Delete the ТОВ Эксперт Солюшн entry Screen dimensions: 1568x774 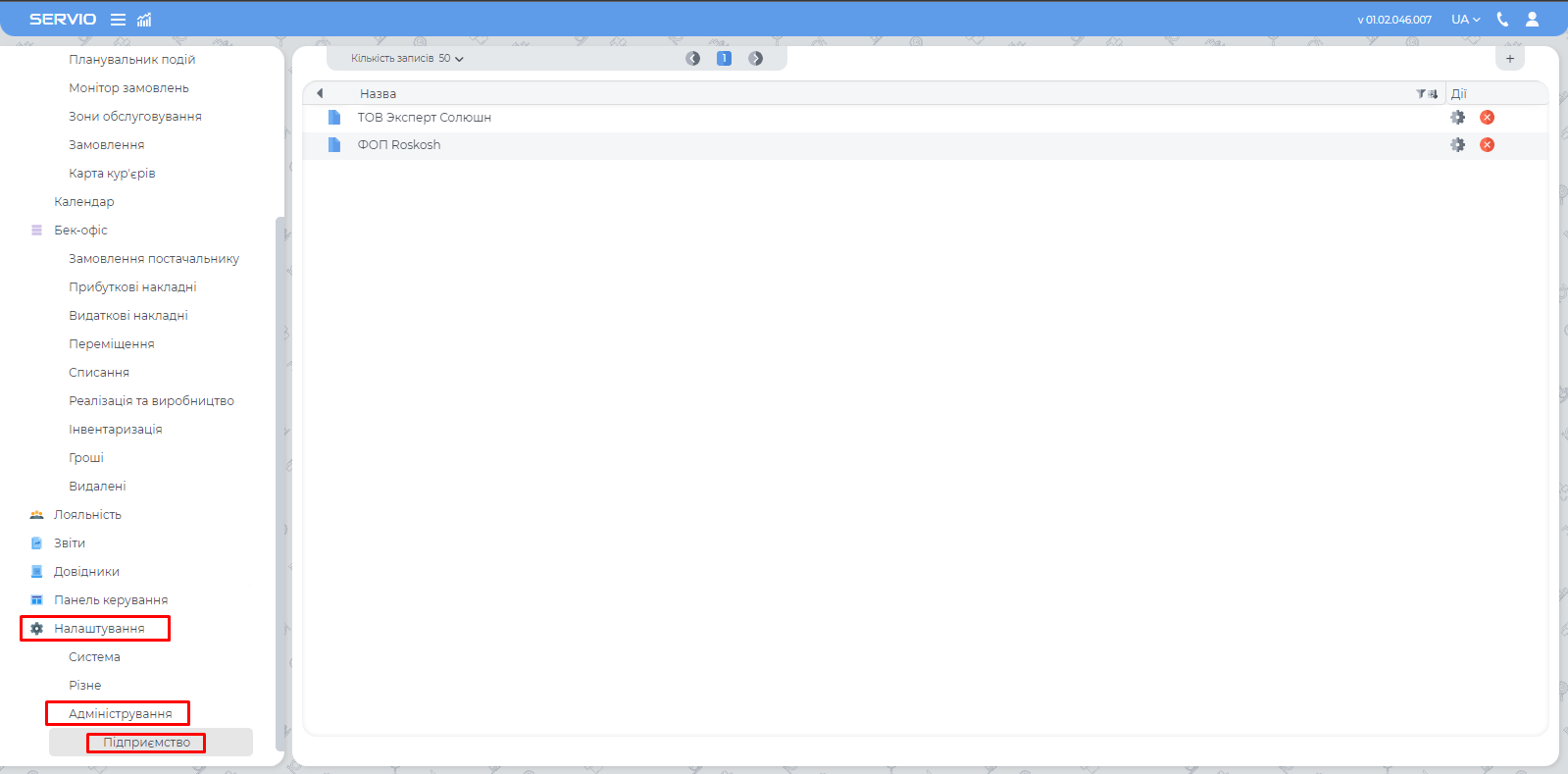click(x=1487, y=118)
